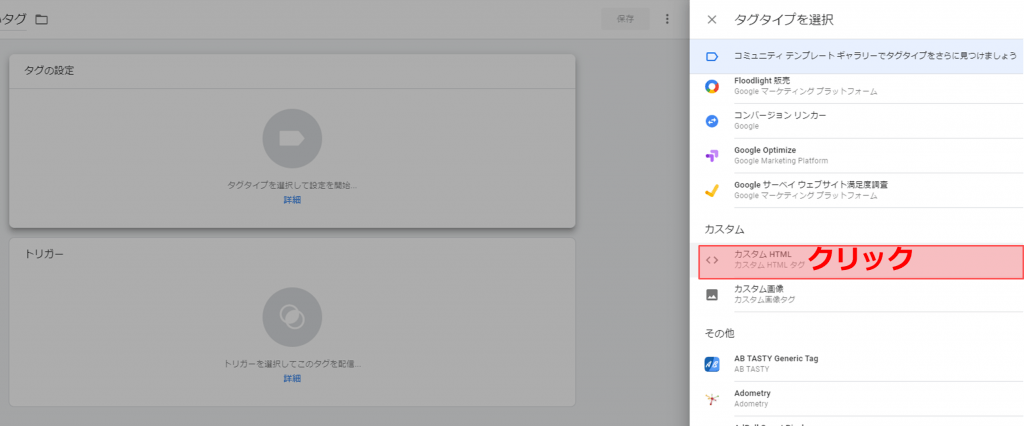
Task: Click the Floodlight 販売 tag icon
Action: pyautogui.click(x=712, y=86)
